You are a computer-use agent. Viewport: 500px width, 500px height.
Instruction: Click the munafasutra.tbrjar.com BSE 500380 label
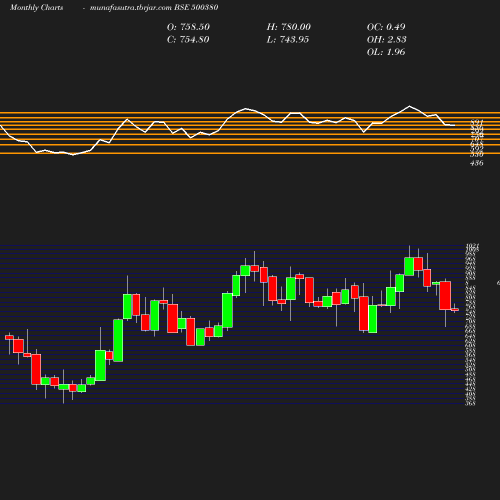pos(154,8)
